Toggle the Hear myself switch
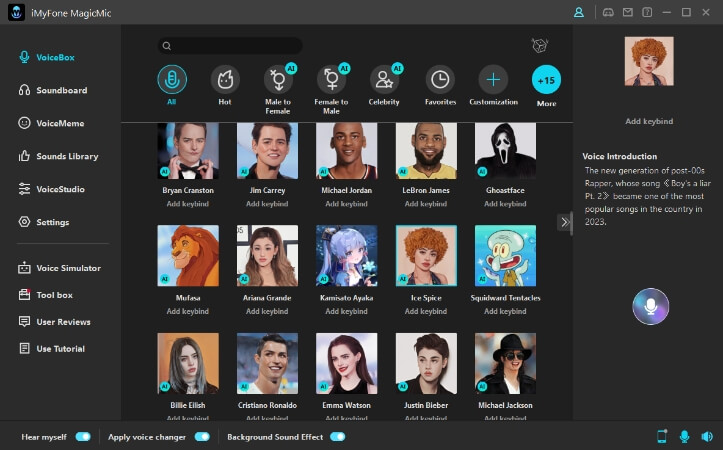 point(83,437)
